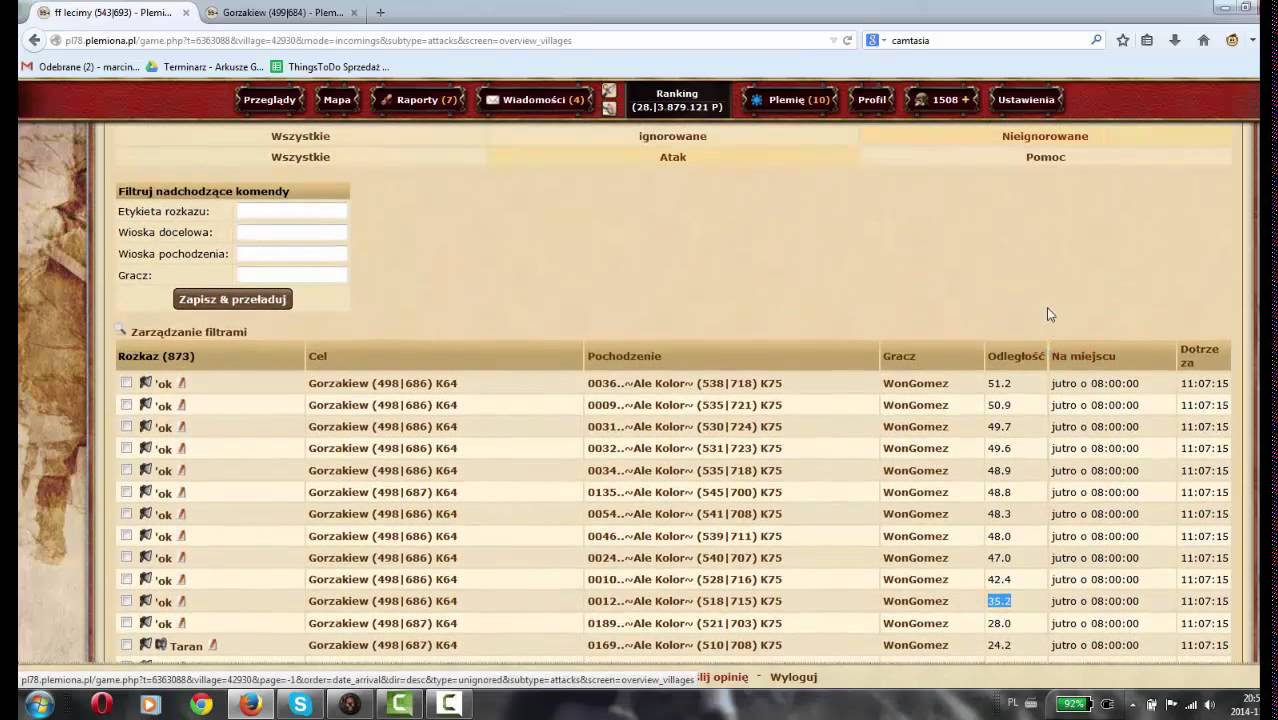
Task: Open the Firefox downloads arrow icon
Action: 1175,40
